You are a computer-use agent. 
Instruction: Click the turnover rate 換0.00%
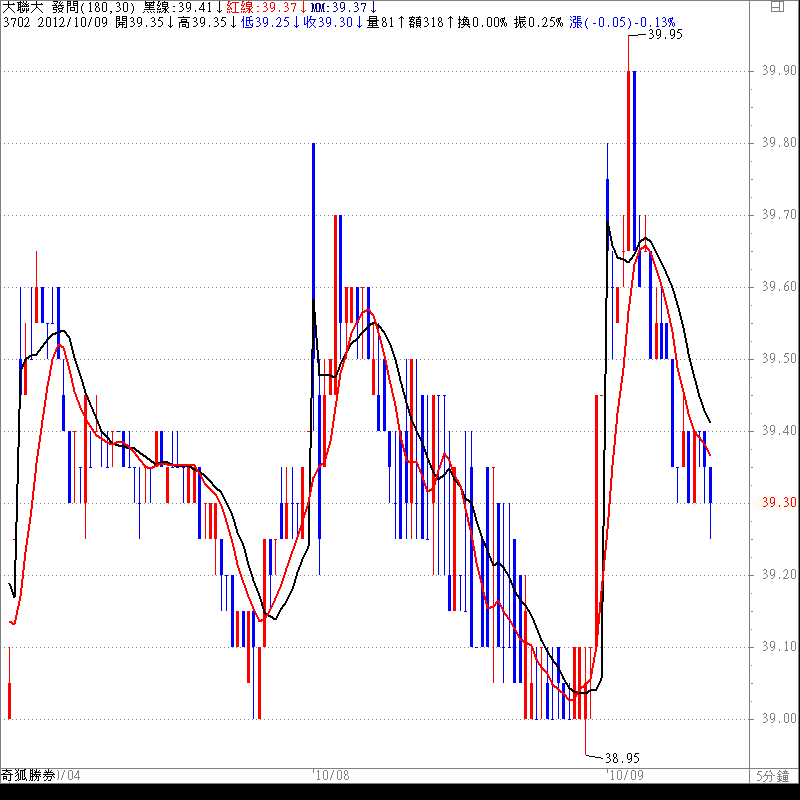click(483, 22)
